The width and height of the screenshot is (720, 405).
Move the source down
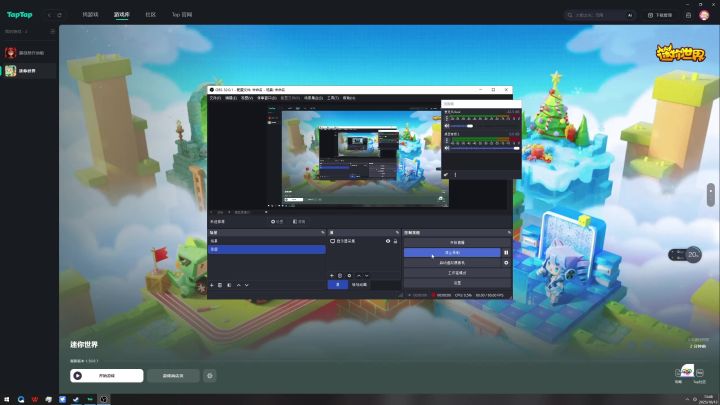(366, 276)
